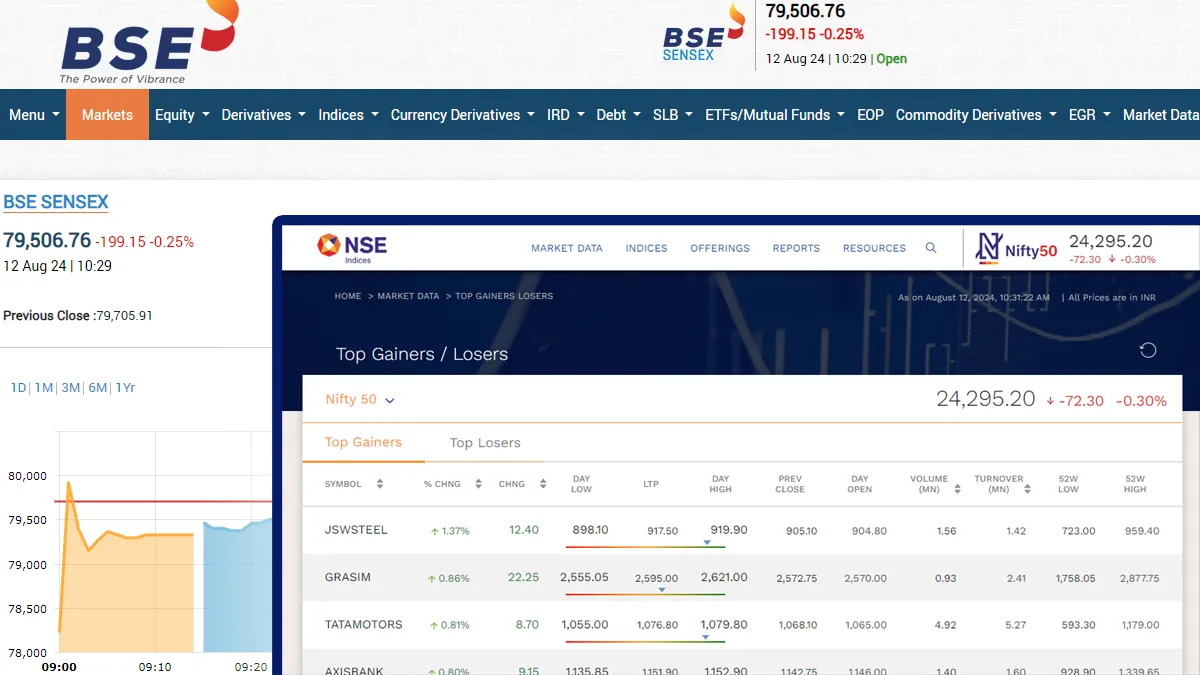The width and height of the screenshot is (1200, 675).
Task: Click the Previous Close value 79,705.91
Action: point(124,316)
